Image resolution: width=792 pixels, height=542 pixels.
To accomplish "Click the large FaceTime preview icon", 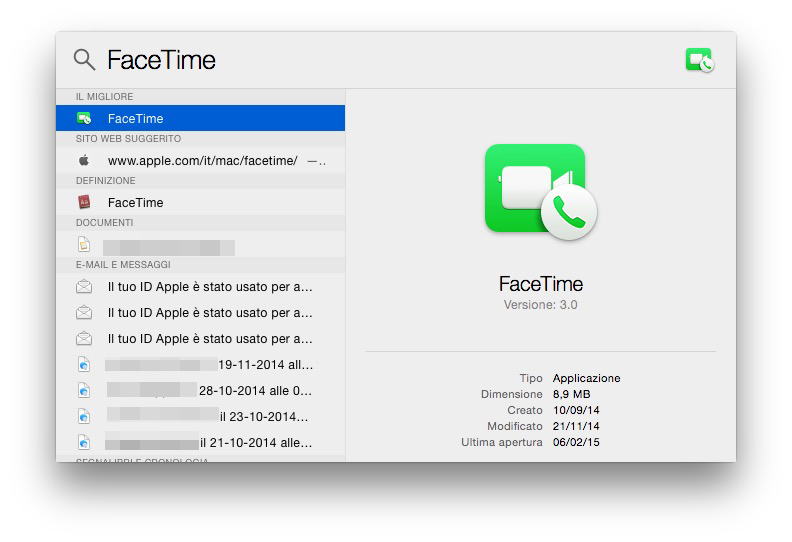I will 541,192.
